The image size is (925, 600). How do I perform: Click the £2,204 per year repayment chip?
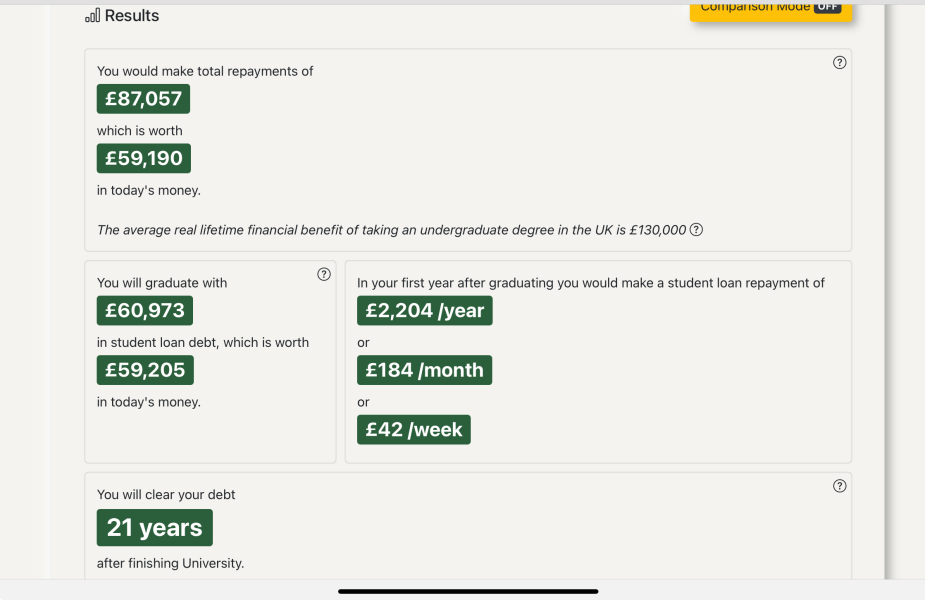coord(424,310)
